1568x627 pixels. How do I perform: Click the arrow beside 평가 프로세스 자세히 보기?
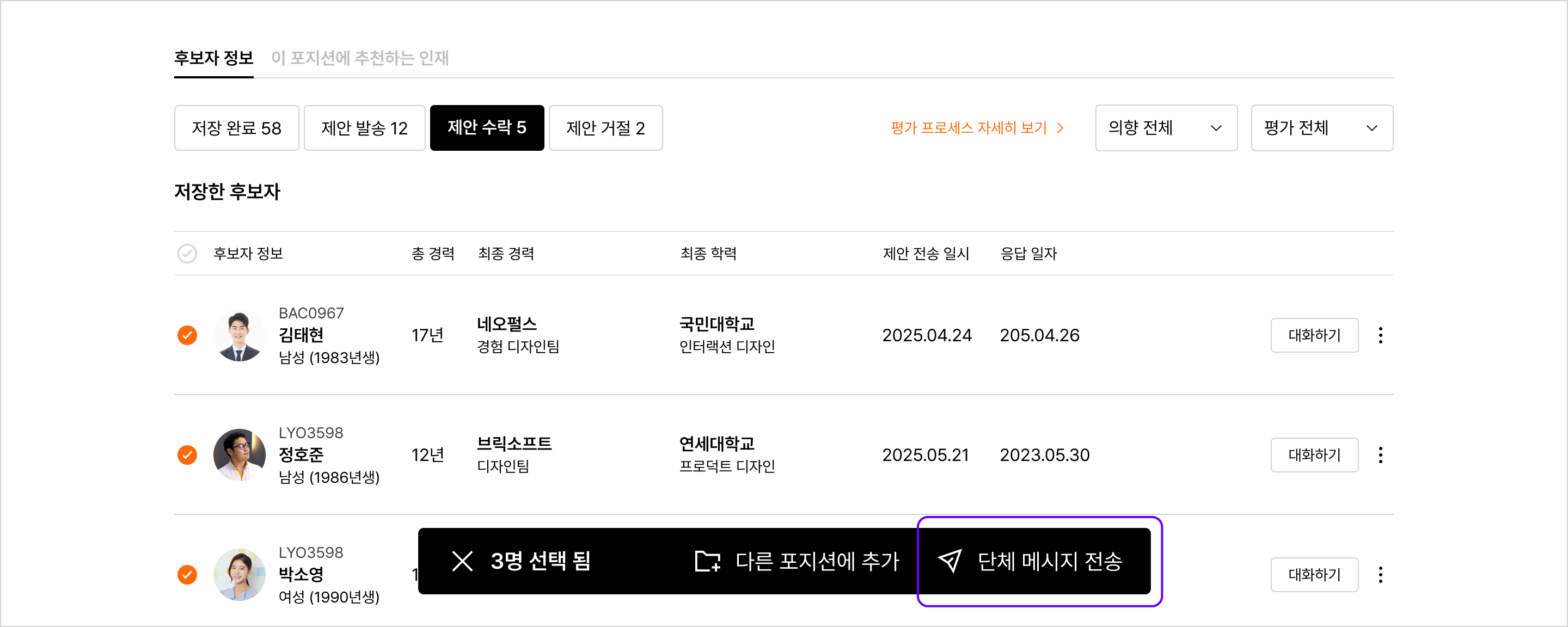pyautogui.click(x=1061, y=128)
